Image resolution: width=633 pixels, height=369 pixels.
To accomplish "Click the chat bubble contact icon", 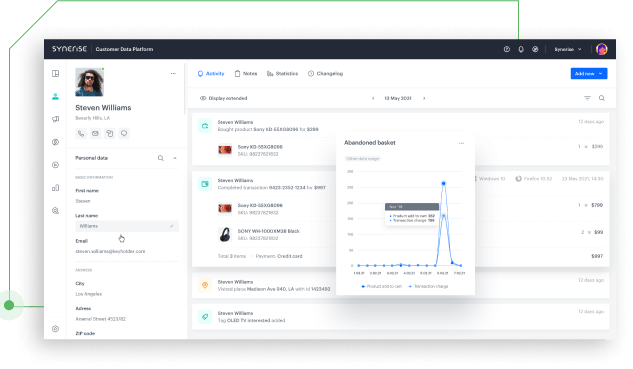I will tap(124, 133).
